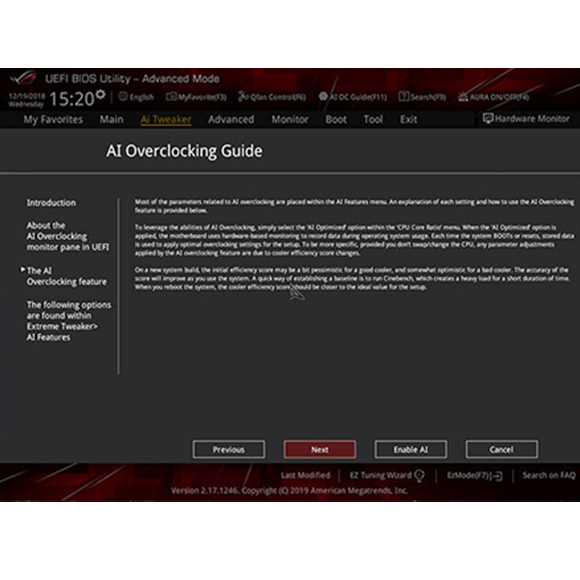Switch to EzMode(F7)
This screenshot has height=580, width=580.
pyautogui.click(x=475, y=475)
